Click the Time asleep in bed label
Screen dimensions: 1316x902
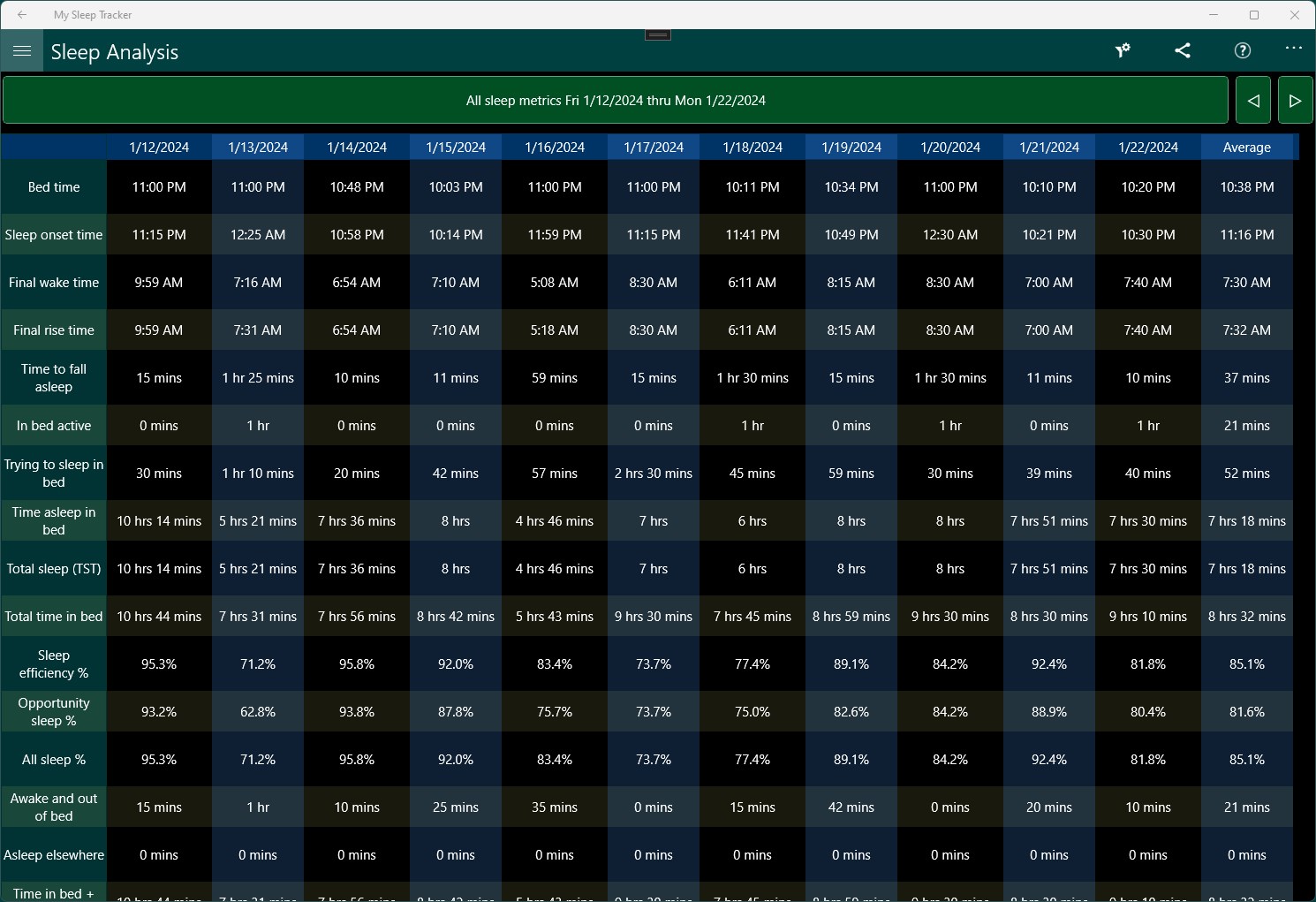tap(54, 521)
